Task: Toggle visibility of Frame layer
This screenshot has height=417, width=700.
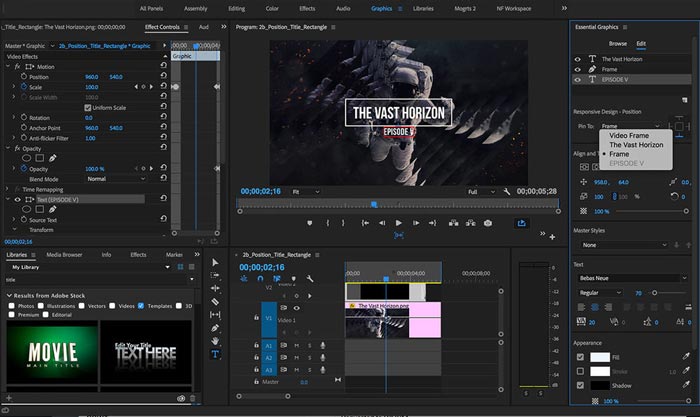Action: point(578,69)
